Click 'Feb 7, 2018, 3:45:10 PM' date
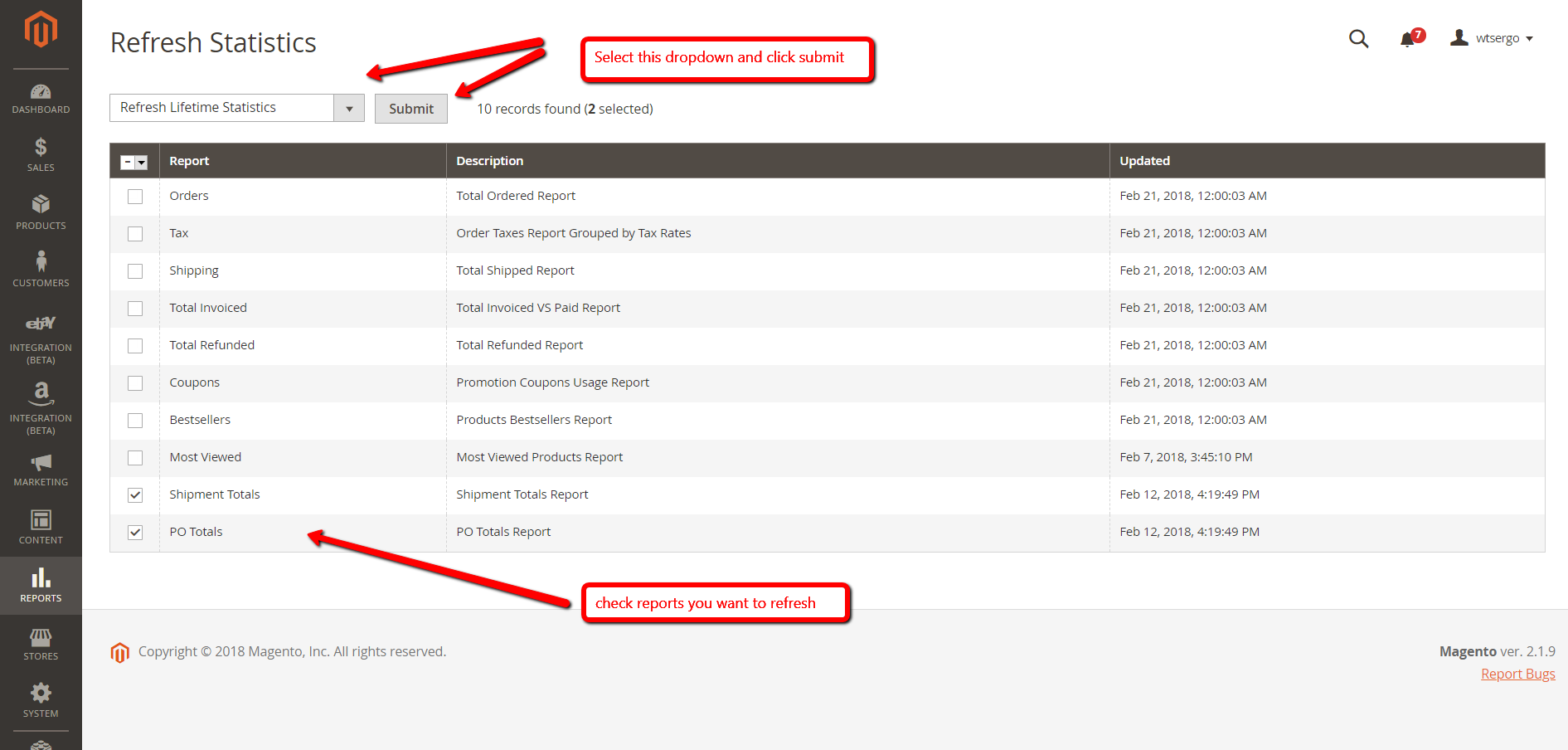 click(x=1186, y=457)
